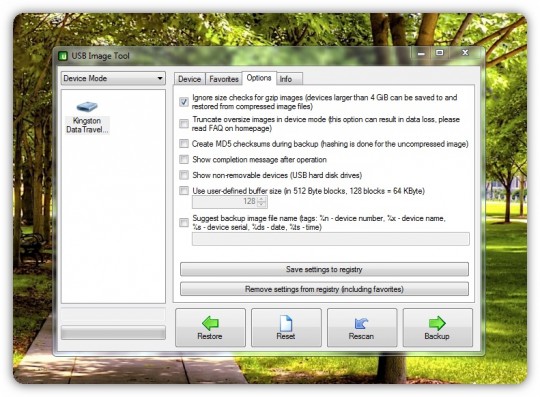The width and height of the screenshot is (540, 397).
Task: Click the buffer size spinner arrows
Action: click(x=262, y=202)
